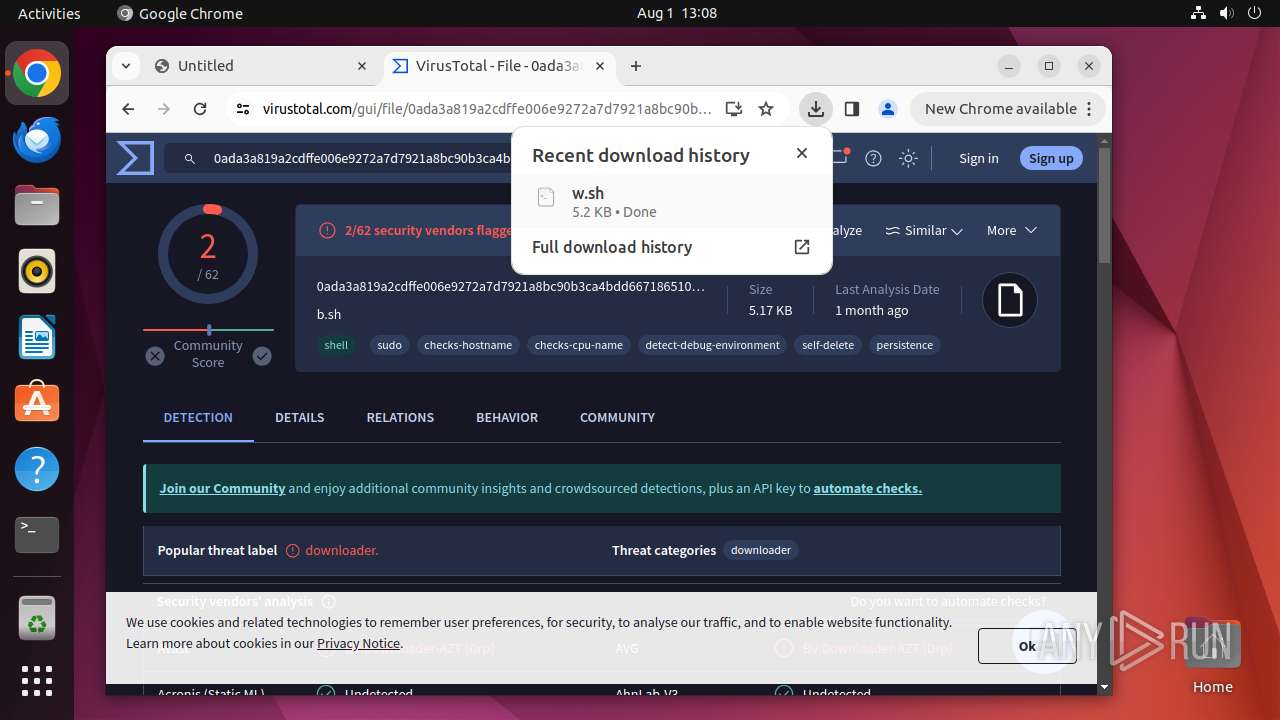Open the Chrome profile avatar
This screenshot has height=720, width=1280.
click(887, 109)
